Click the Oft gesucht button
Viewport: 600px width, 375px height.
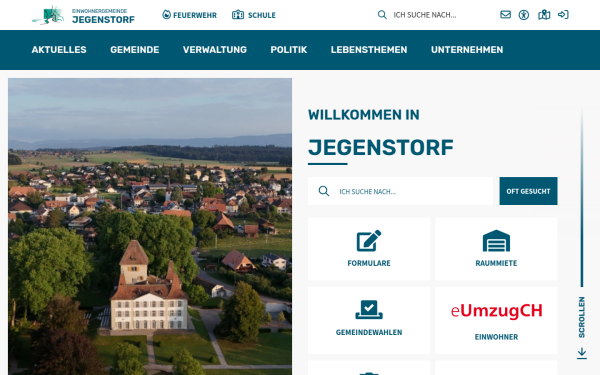click(528, 191)
